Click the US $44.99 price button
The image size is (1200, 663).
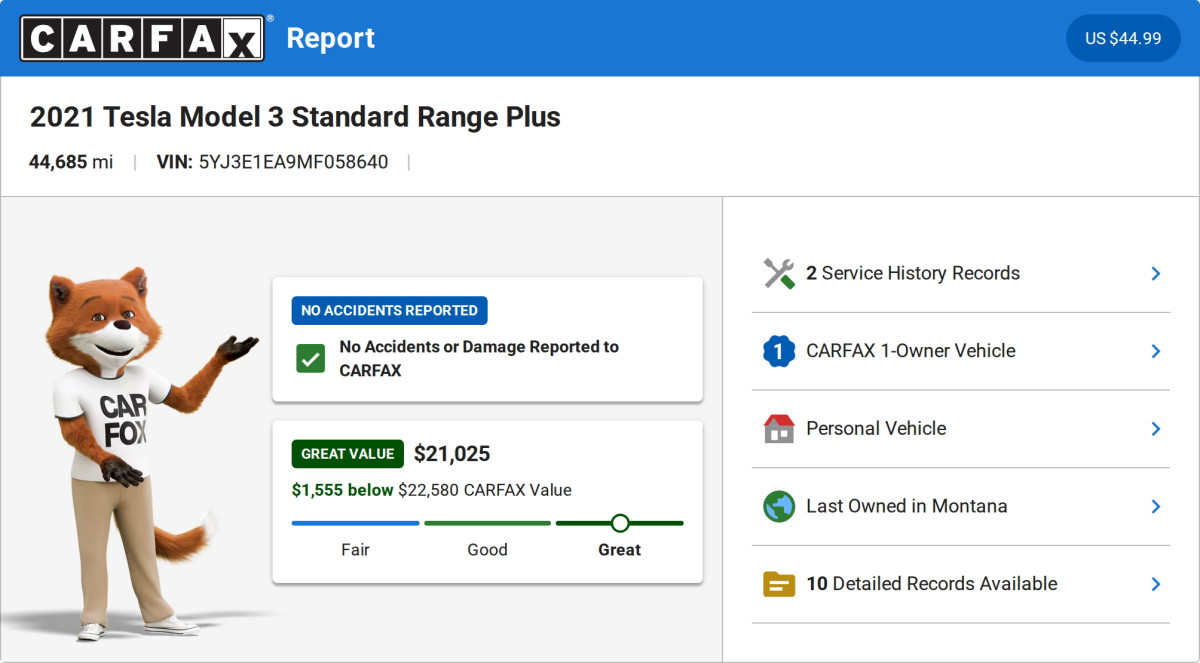(x=1123, y=38)
